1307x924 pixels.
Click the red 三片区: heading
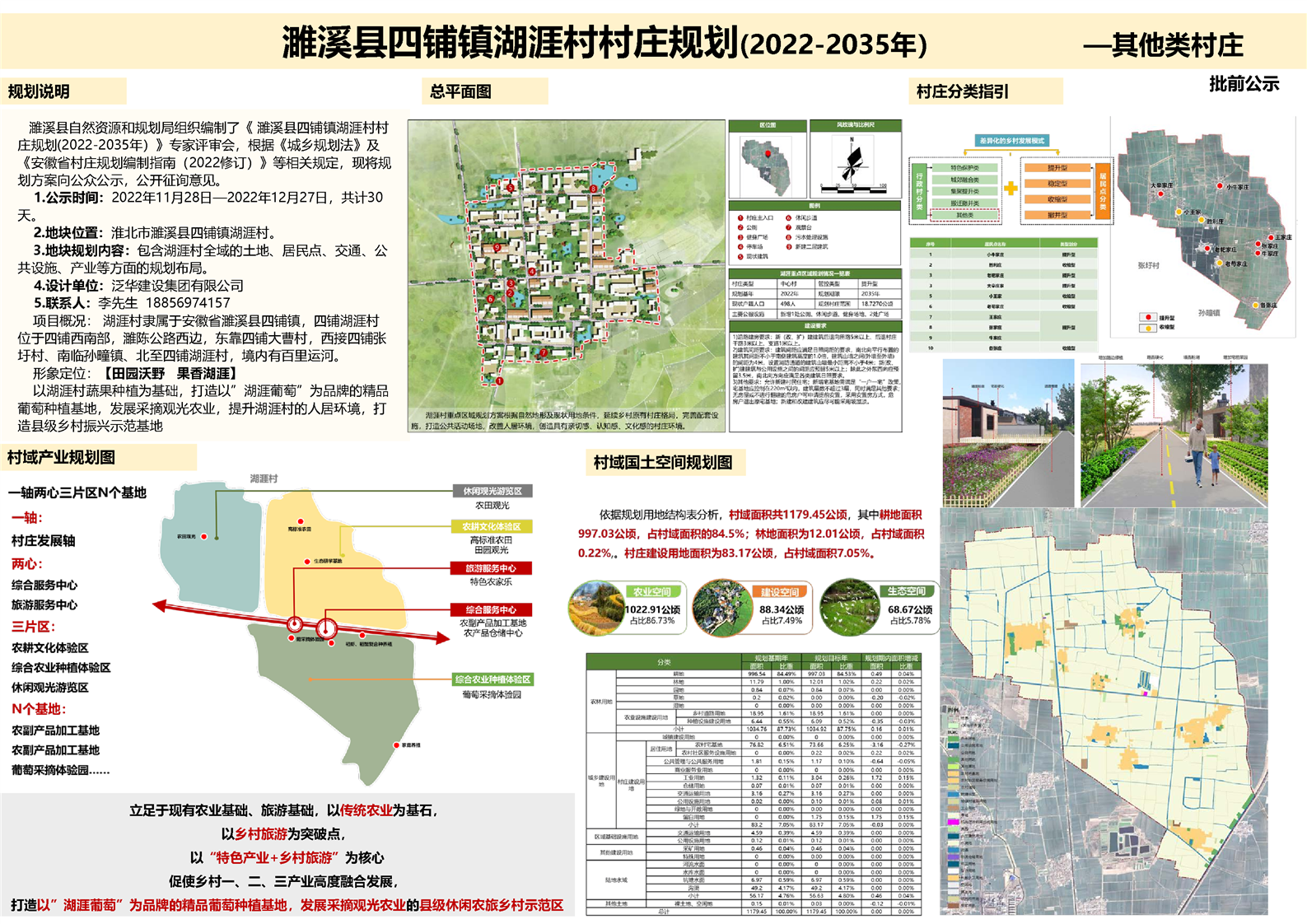pyautogui.click(x=33, y=627)
